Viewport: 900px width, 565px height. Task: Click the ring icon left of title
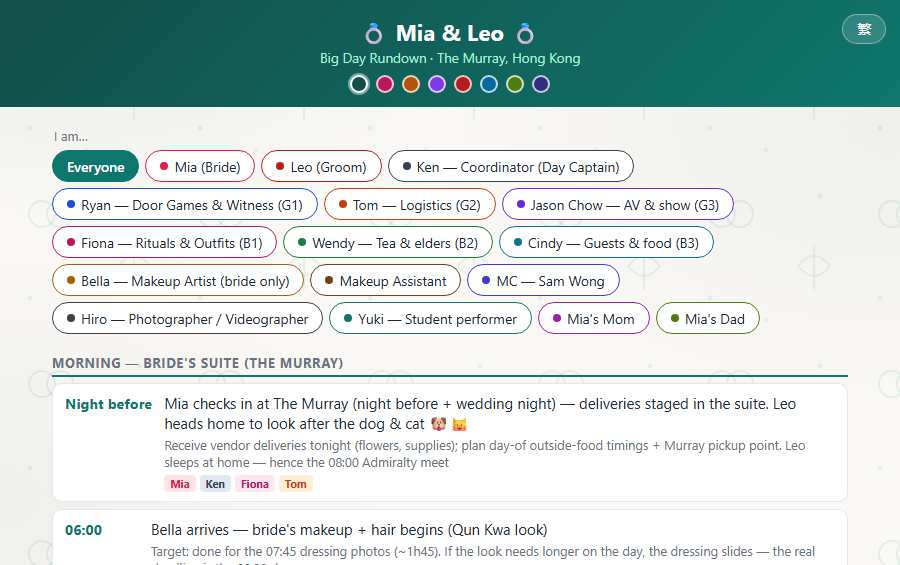[374, 34]
